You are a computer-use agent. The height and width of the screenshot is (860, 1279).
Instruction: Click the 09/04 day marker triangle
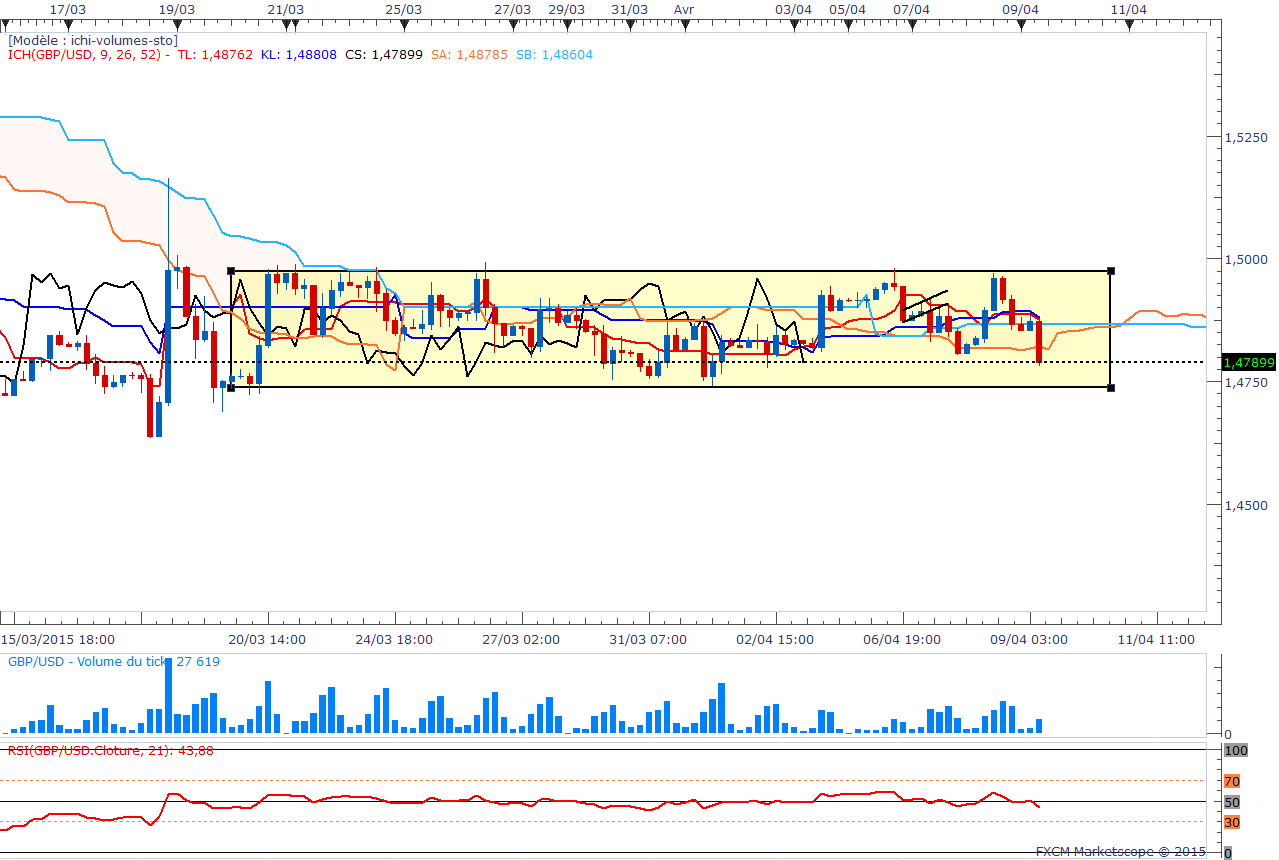[x=1020, y=23]
